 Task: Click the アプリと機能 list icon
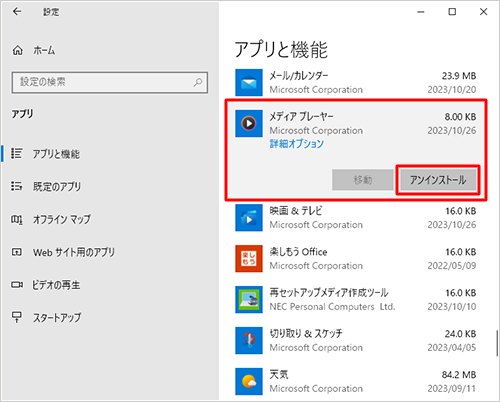[x=17, y=153]
